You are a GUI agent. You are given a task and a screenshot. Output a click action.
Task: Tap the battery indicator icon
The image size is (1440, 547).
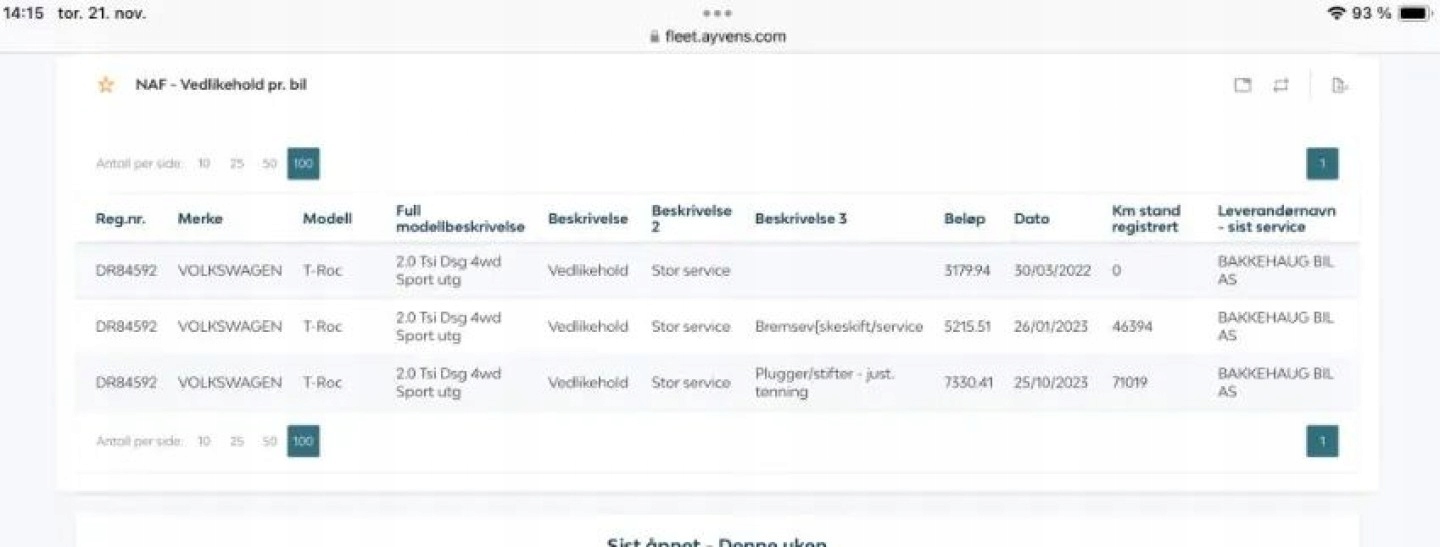1414,14
